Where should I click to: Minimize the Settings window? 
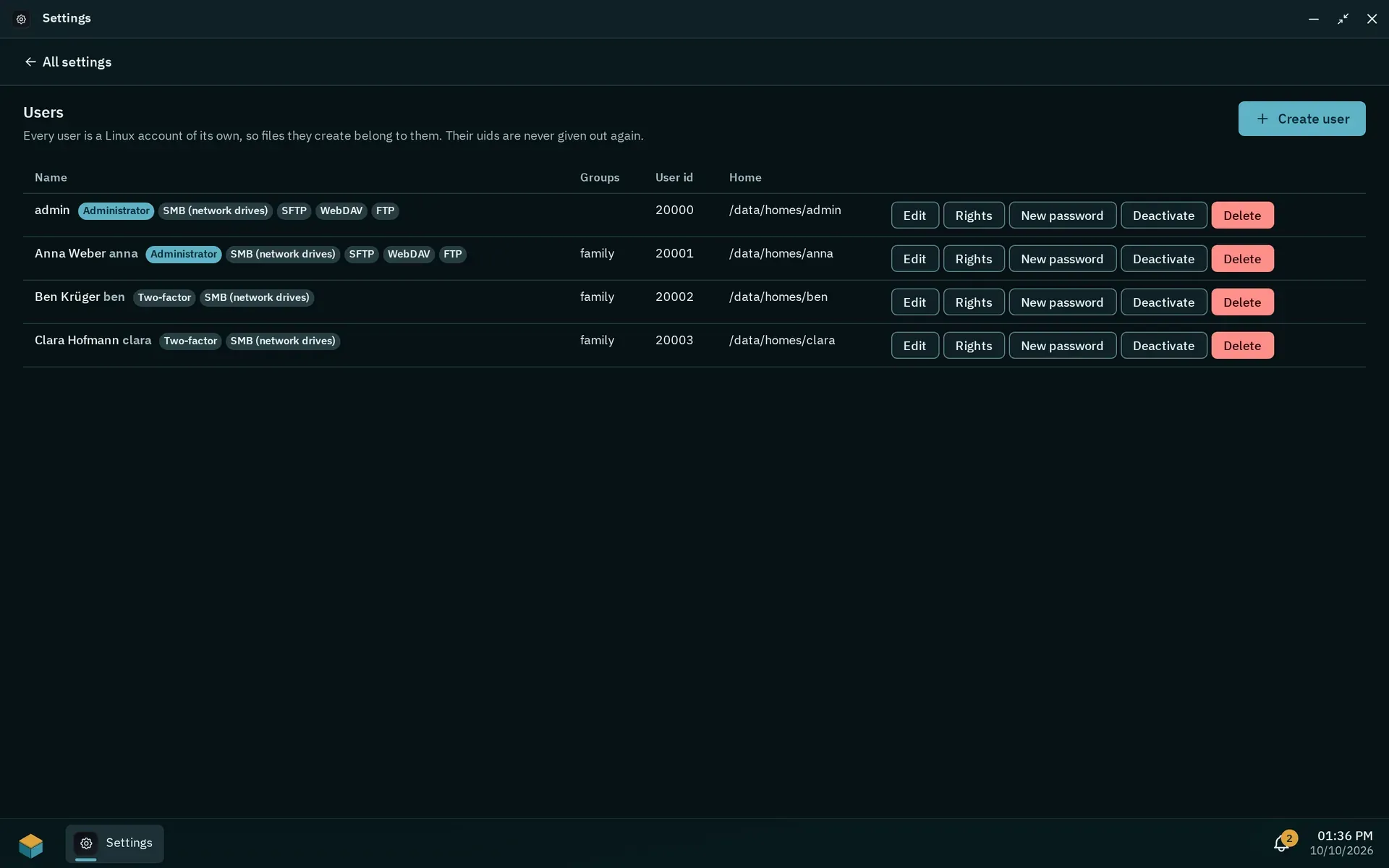(x=1314, y=19)
